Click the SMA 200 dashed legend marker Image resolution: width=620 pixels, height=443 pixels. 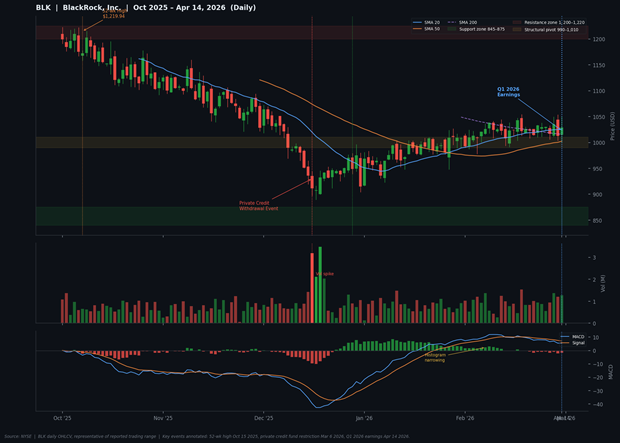[451, 22]
